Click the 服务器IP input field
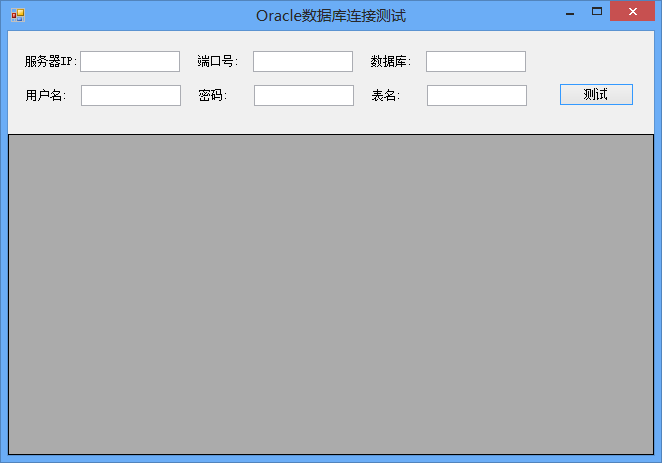 [130, 62]
